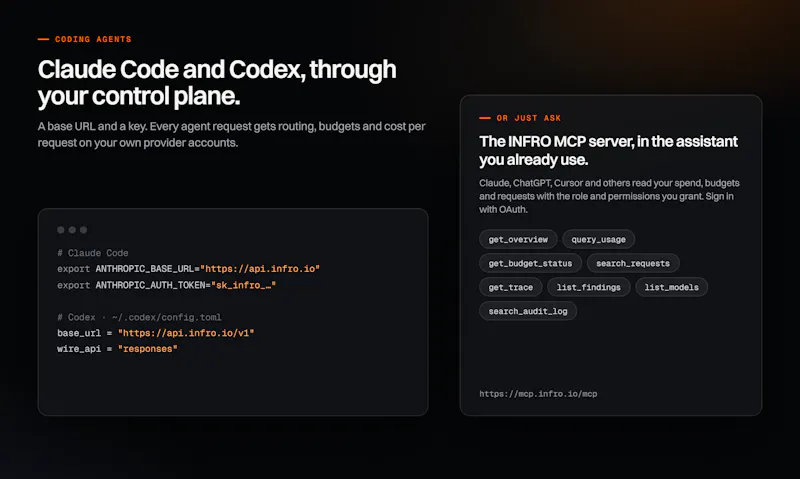Click the wire_api = "responses" line
The image size is (800, 479).
117,349
